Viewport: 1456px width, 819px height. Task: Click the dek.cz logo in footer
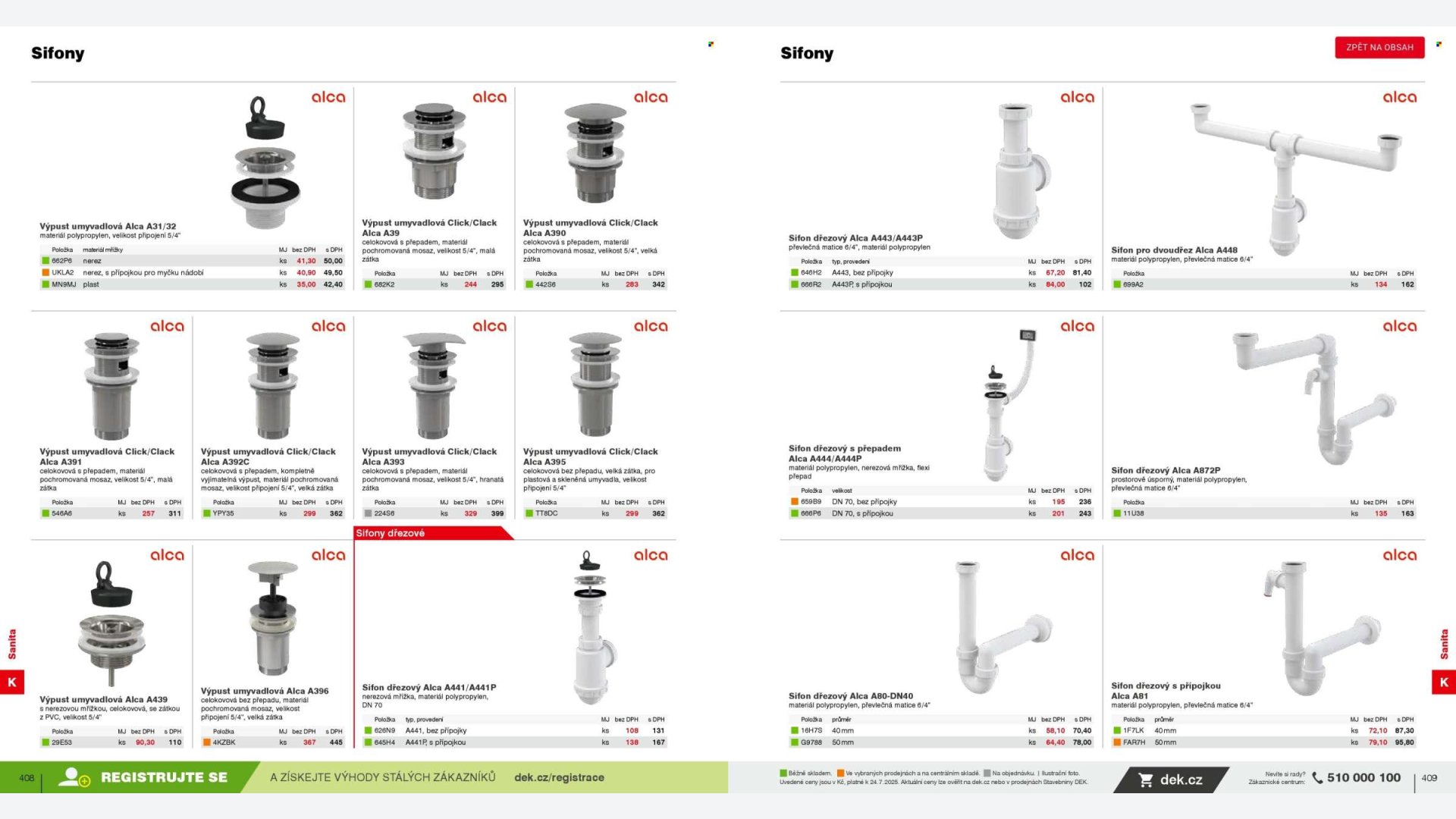pyautogui.click(x=1180, y=780)
